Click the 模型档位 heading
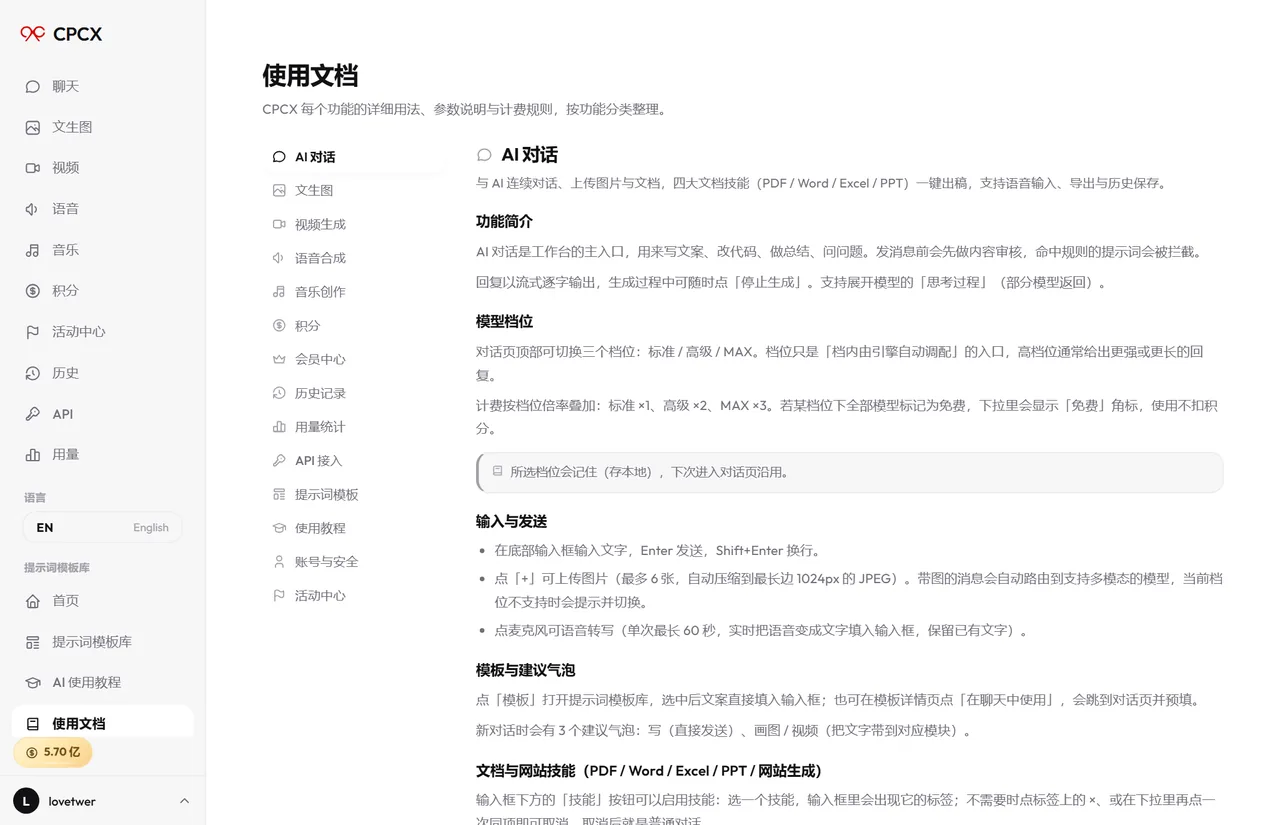Image resolution: width=1280 pixels, height=825 pixels. coord(504,321)
